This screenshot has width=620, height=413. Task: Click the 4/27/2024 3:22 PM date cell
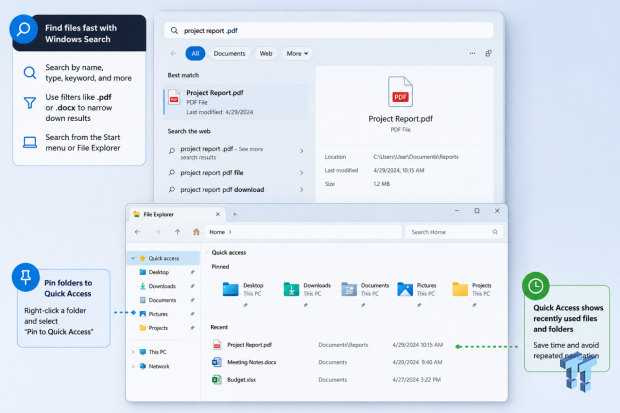coord(417,380)
